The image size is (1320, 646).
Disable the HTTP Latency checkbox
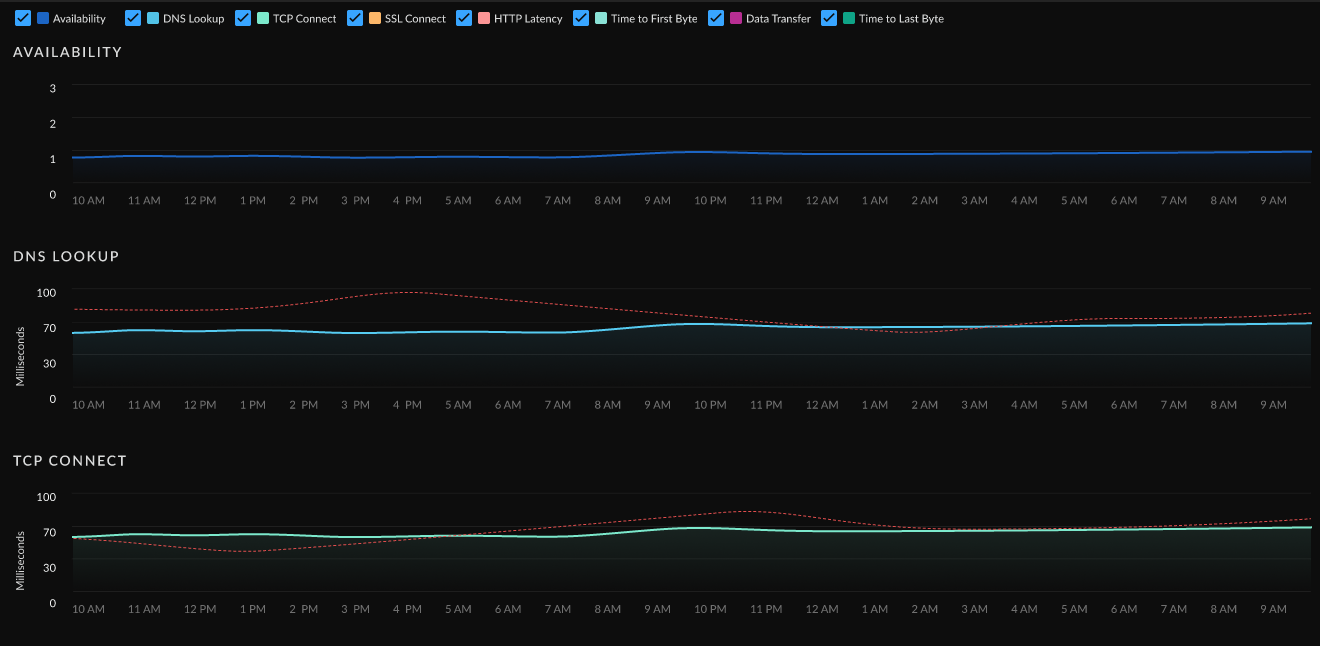pos(464,18)
